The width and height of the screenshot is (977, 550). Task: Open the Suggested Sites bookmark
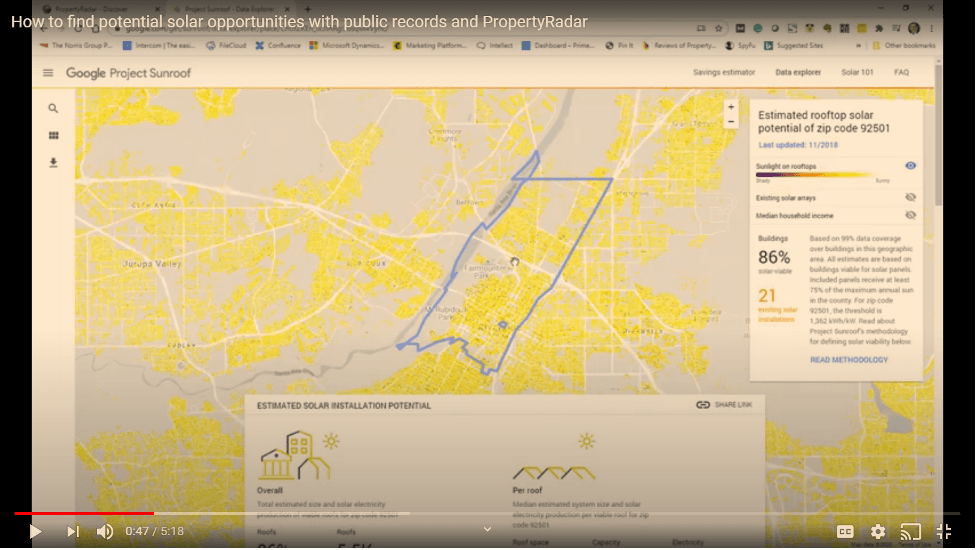[x=794, y=45]
